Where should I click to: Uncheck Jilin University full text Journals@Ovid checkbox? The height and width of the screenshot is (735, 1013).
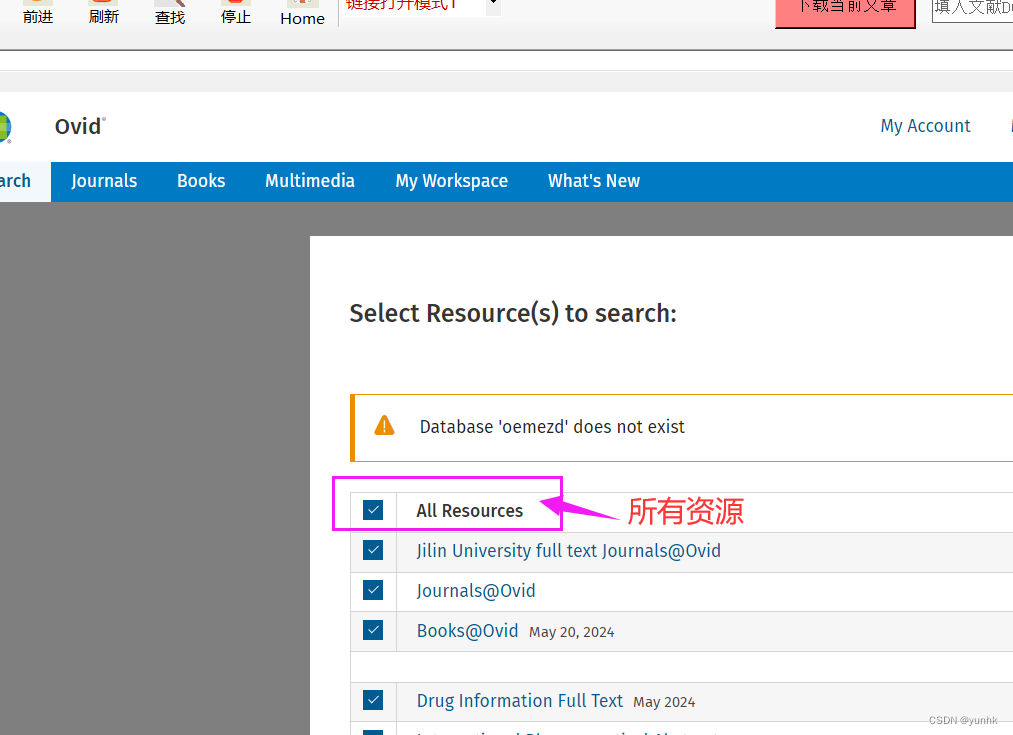(373, 550)
